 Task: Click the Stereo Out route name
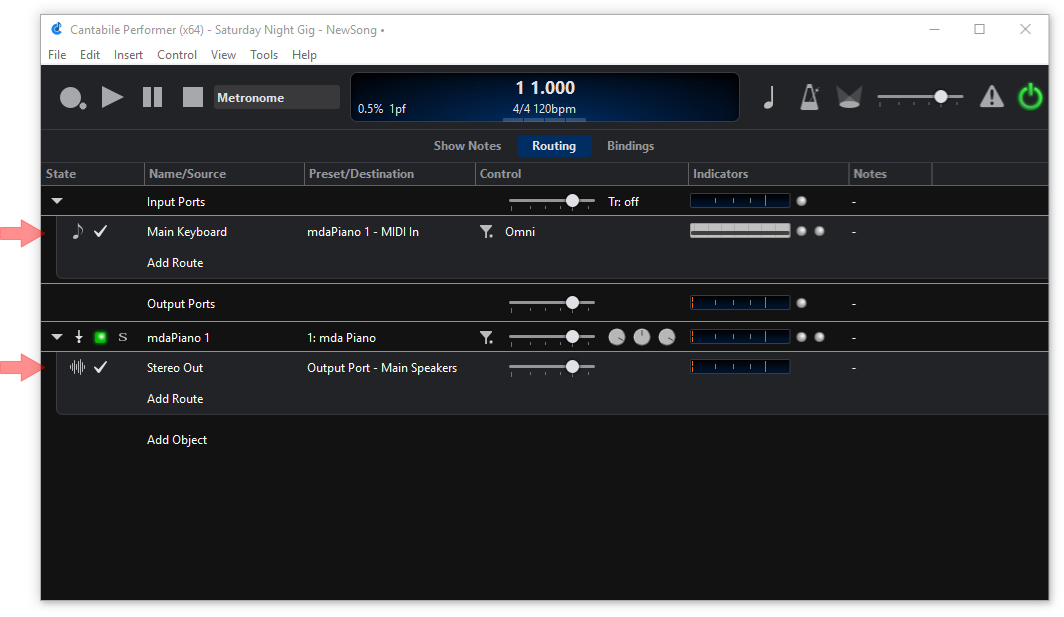175,368
